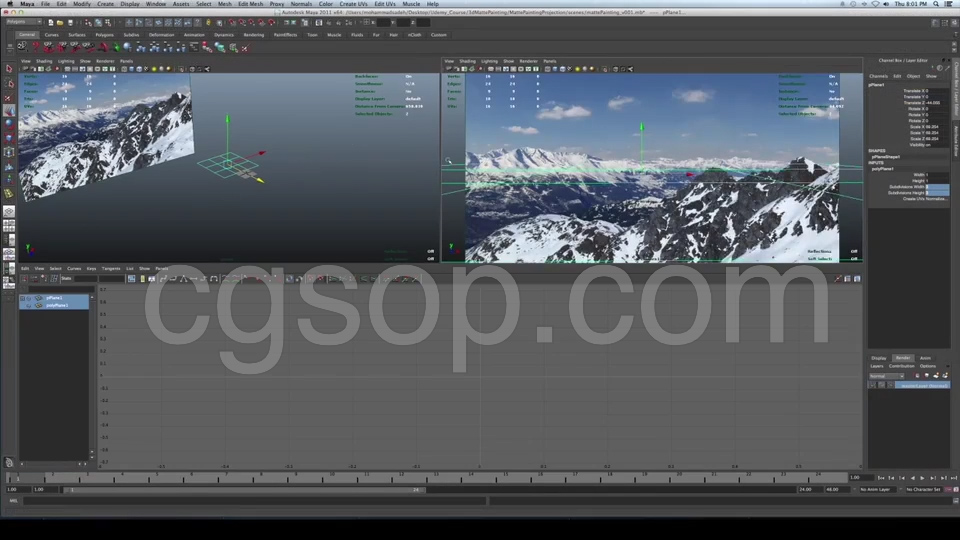Select the Scale X channel value
The height and width of the screenshot is (540, 960).
(936, 127)
